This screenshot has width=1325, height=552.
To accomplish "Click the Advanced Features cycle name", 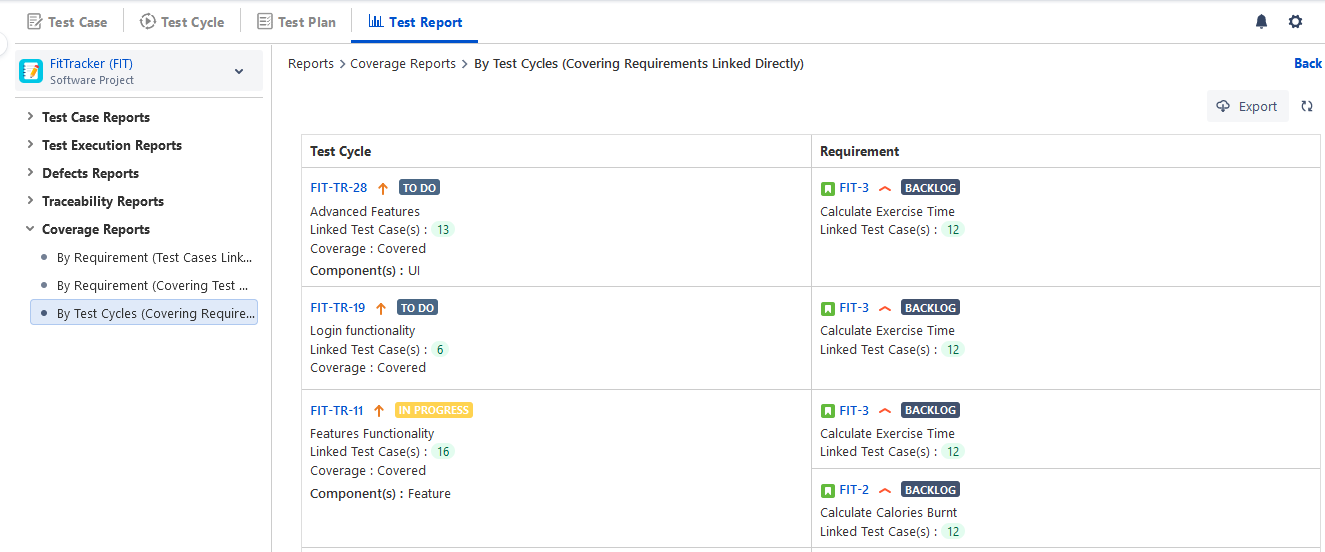I will click(365, 212).
